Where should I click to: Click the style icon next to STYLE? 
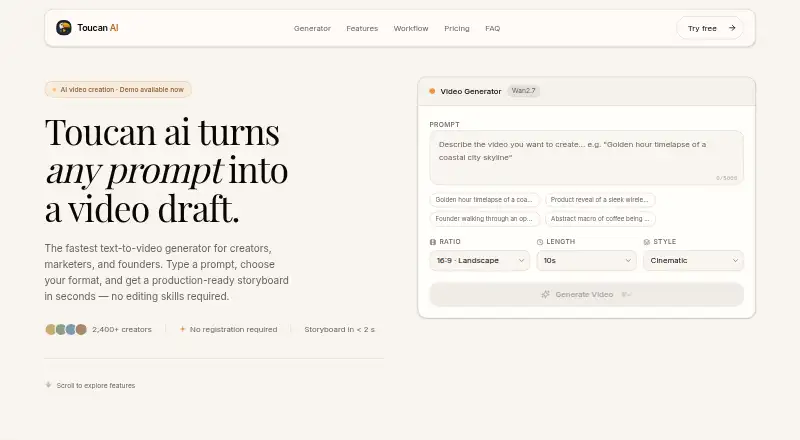pyautogui.click(x=647, y=242)
